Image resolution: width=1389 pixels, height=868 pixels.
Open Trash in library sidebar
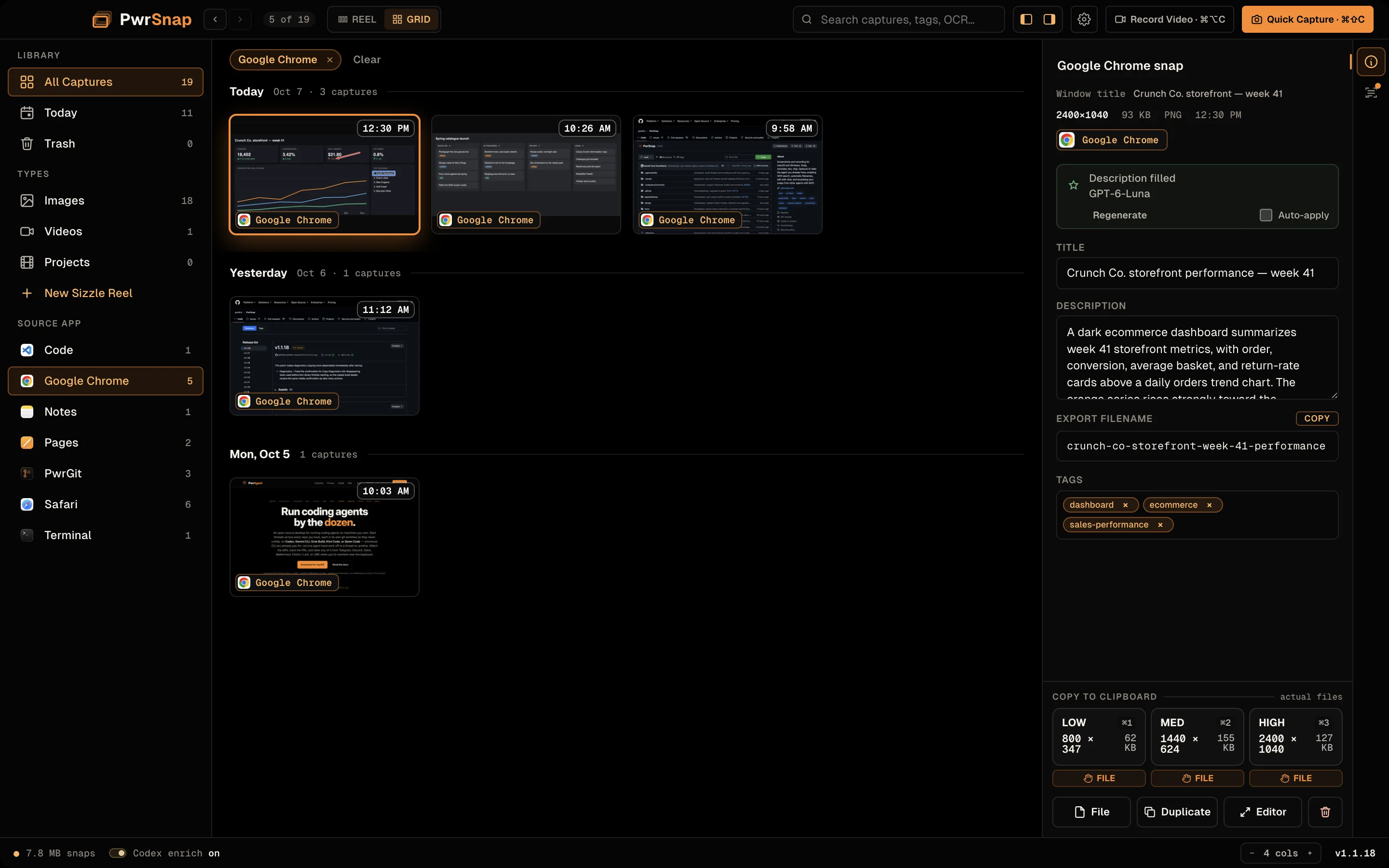(106, 144)
